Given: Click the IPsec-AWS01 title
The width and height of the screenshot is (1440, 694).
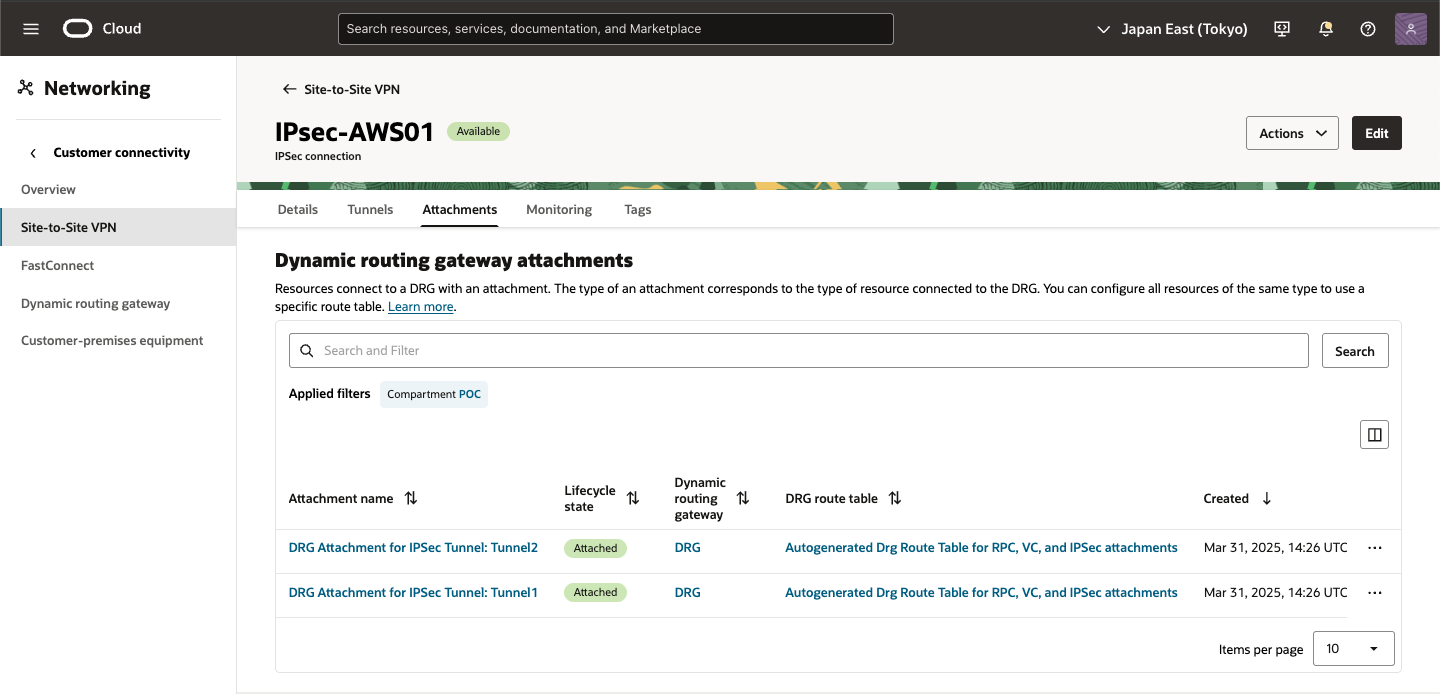Looking at the screenshot, I should click(355, 132).
